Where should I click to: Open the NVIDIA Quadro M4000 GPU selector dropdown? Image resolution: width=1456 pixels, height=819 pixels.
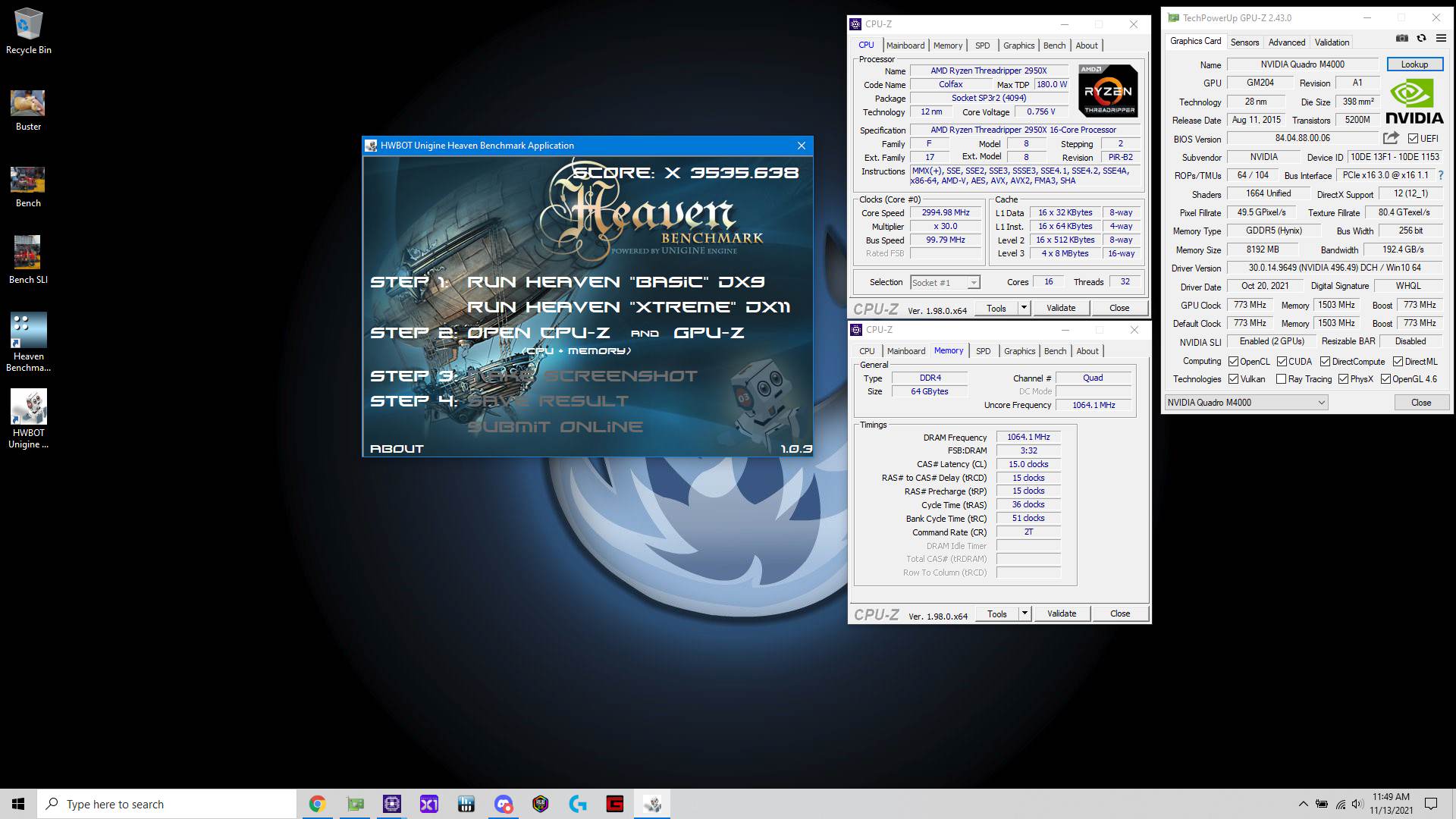pyautogui.click(x=1246, y=403)
